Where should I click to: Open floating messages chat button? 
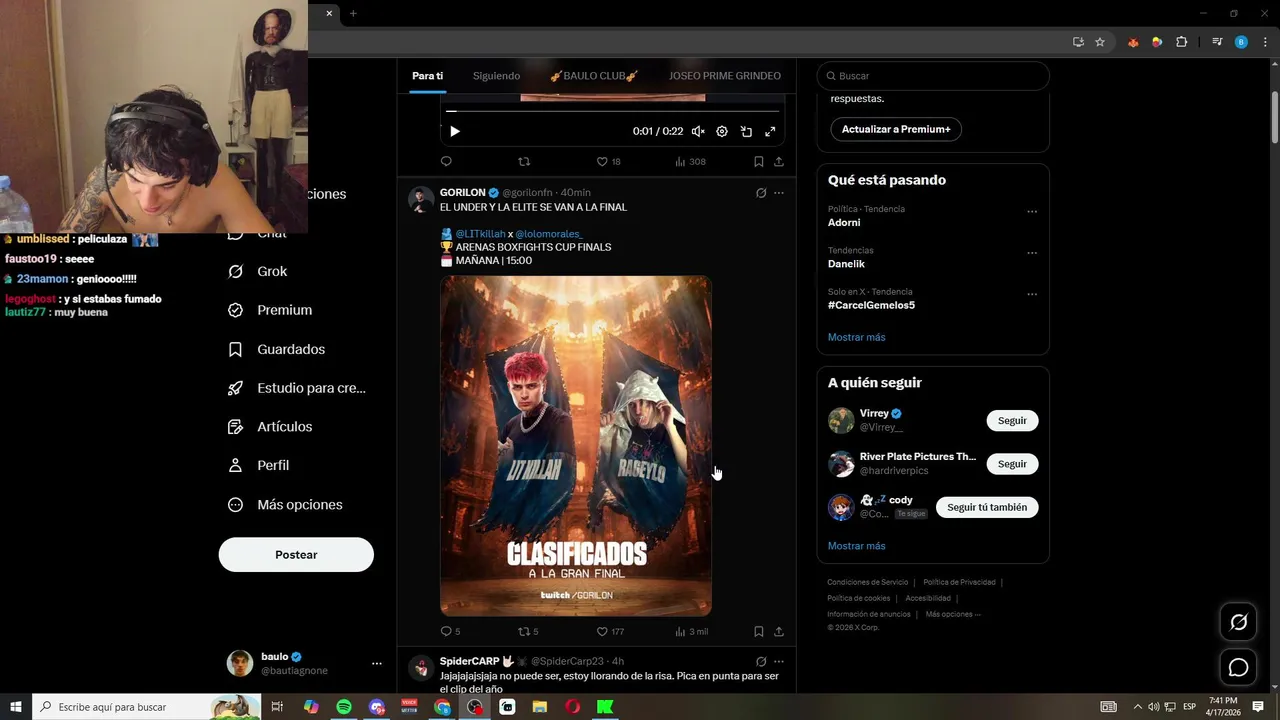[x=1238, y=667]
